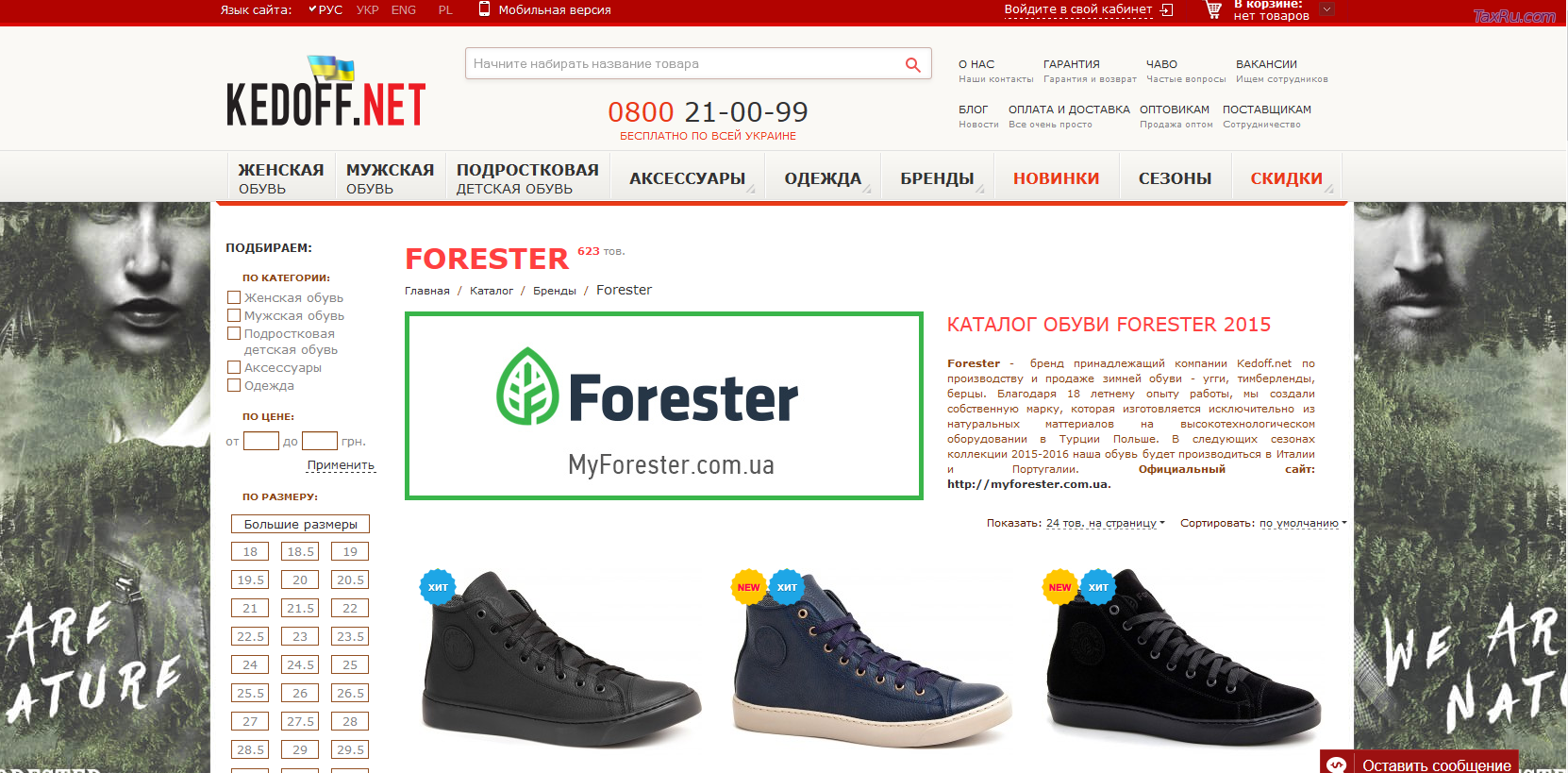Click the cabinet login icon
Viewport: 1568px width, 773px height.
(x=1167, y=9)
